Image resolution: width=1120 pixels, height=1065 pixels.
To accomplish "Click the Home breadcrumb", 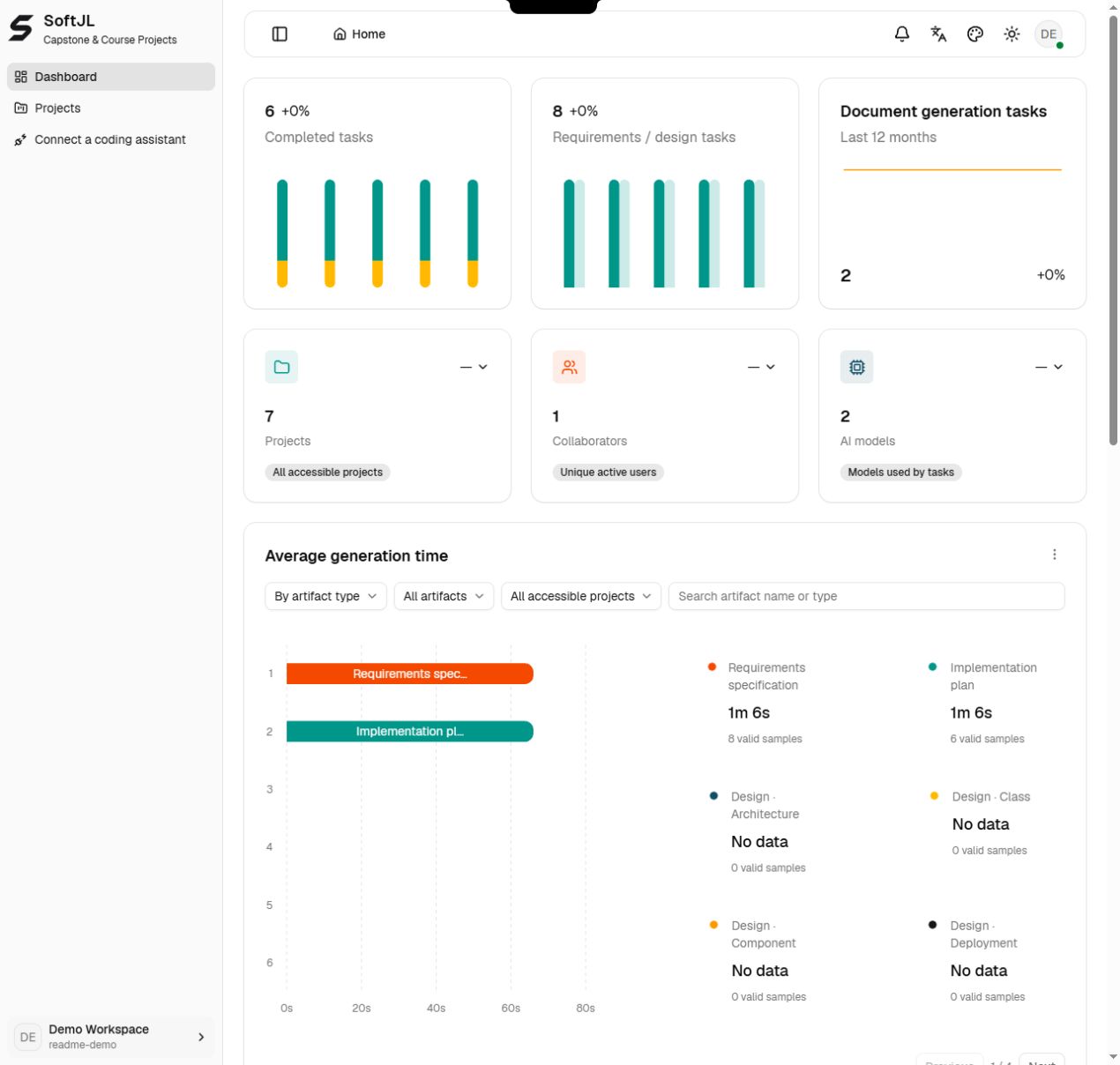I will click(360, 34).
